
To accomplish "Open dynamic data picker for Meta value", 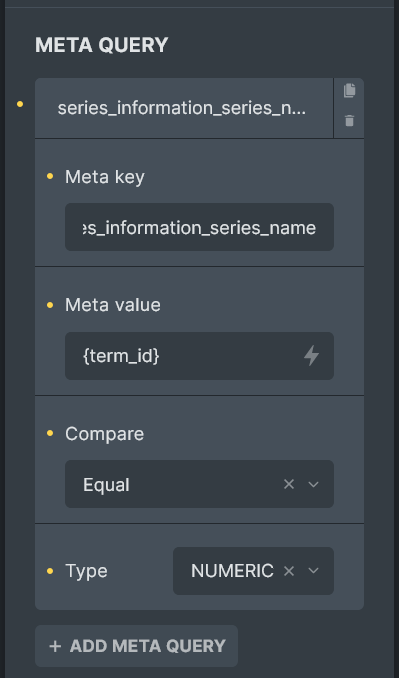I will tap(311, 356).
